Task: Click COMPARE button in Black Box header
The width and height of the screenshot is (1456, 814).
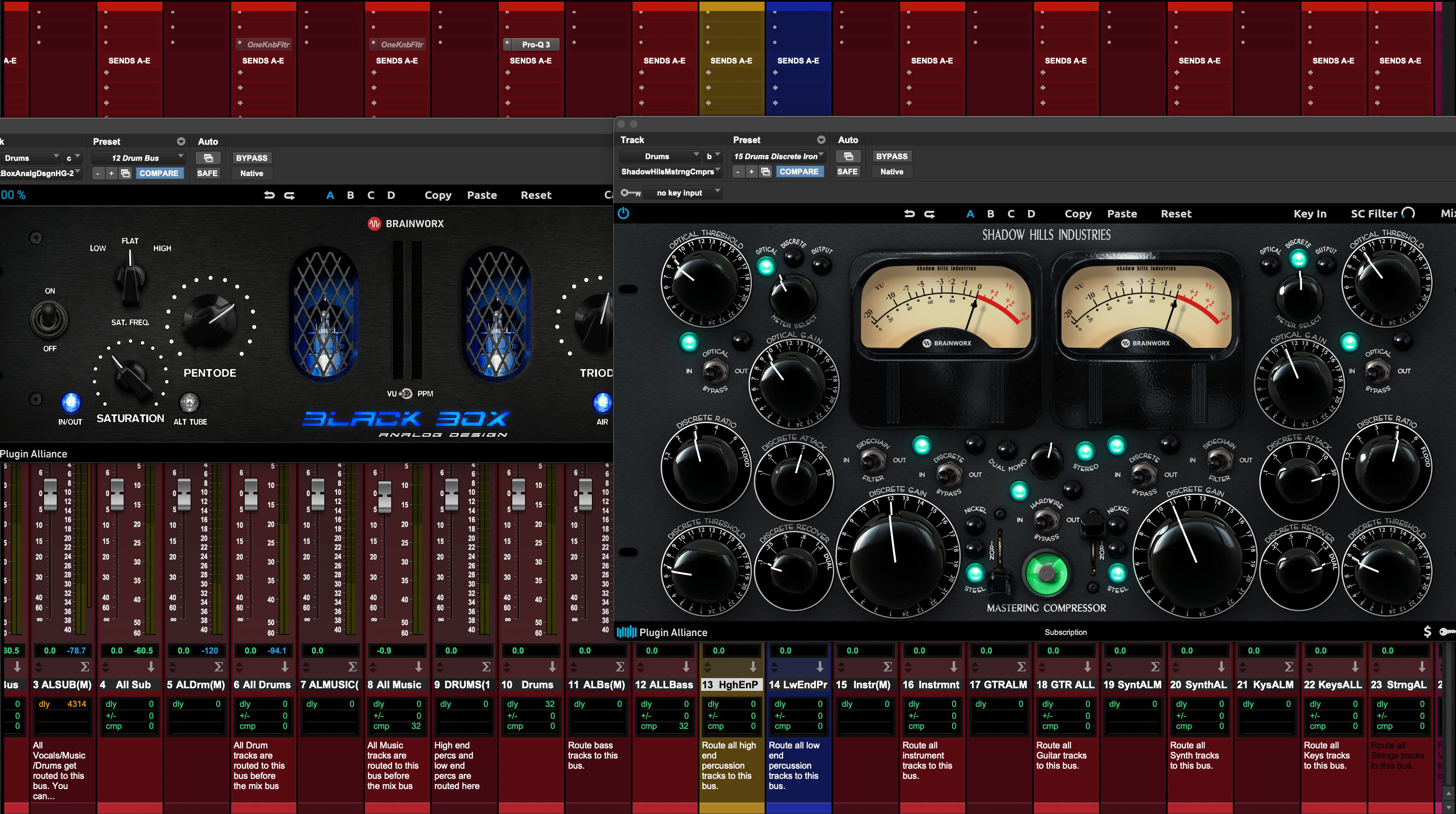Action: (159, 173)
